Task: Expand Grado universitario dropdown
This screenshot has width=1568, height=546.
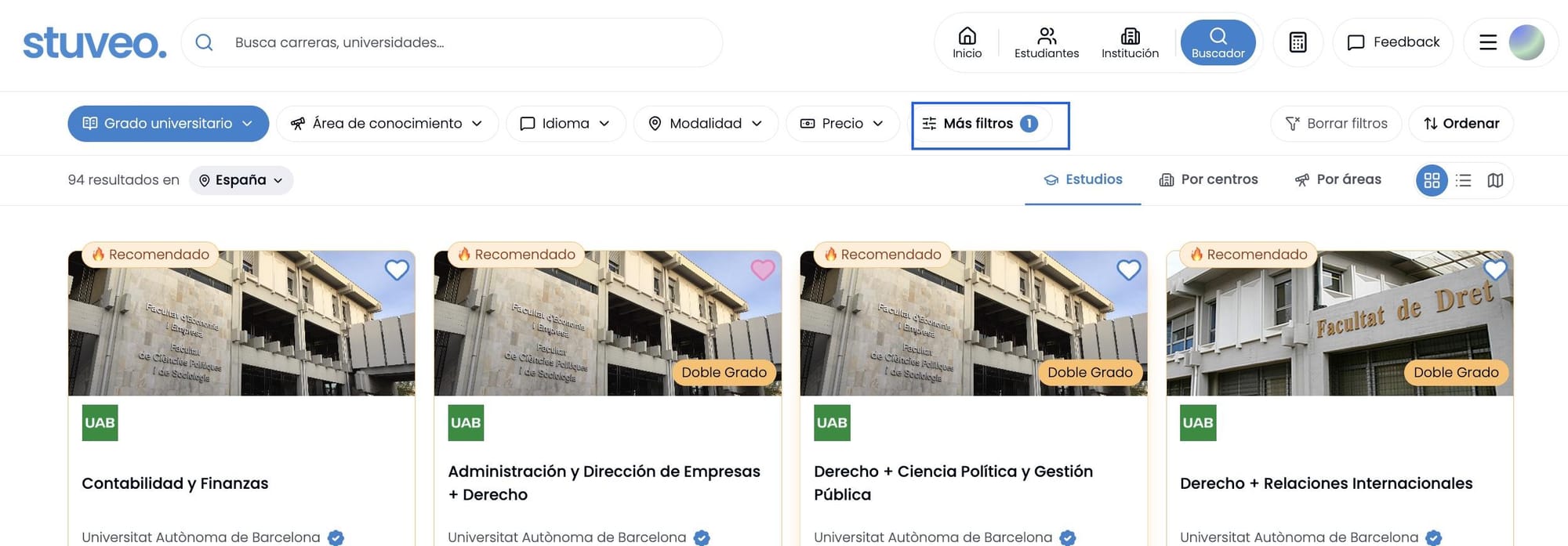Action: [168, 124]
